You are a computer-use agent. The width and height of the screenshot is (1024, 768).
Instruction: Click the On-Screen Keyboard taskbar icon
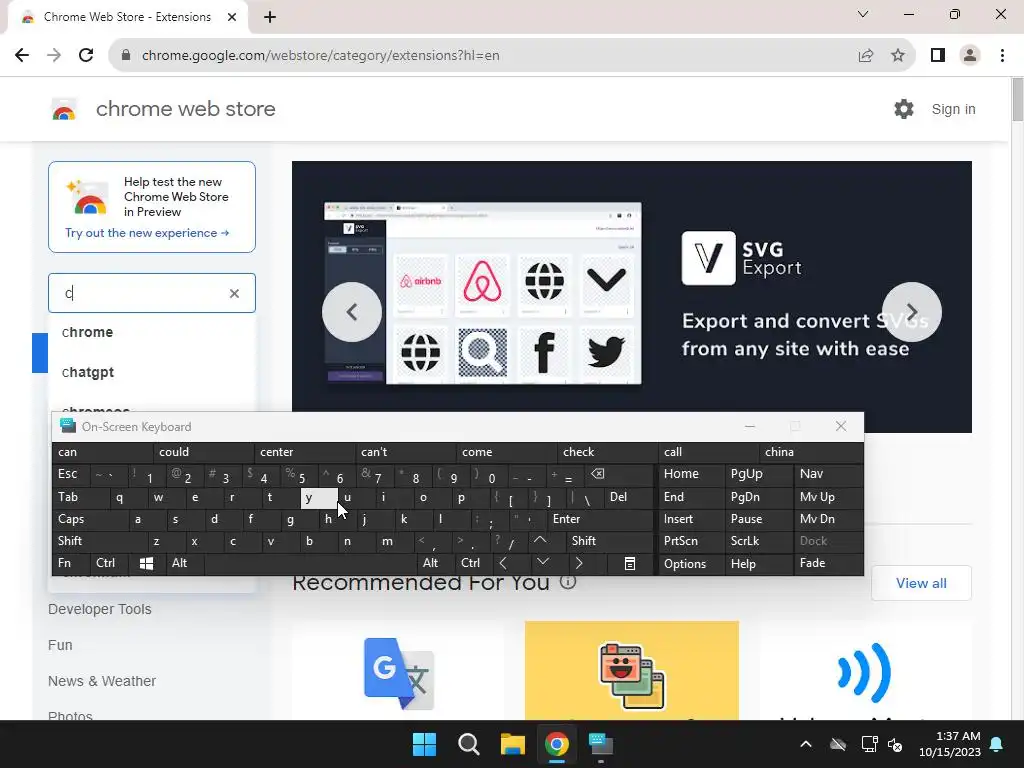coord(601,744)
